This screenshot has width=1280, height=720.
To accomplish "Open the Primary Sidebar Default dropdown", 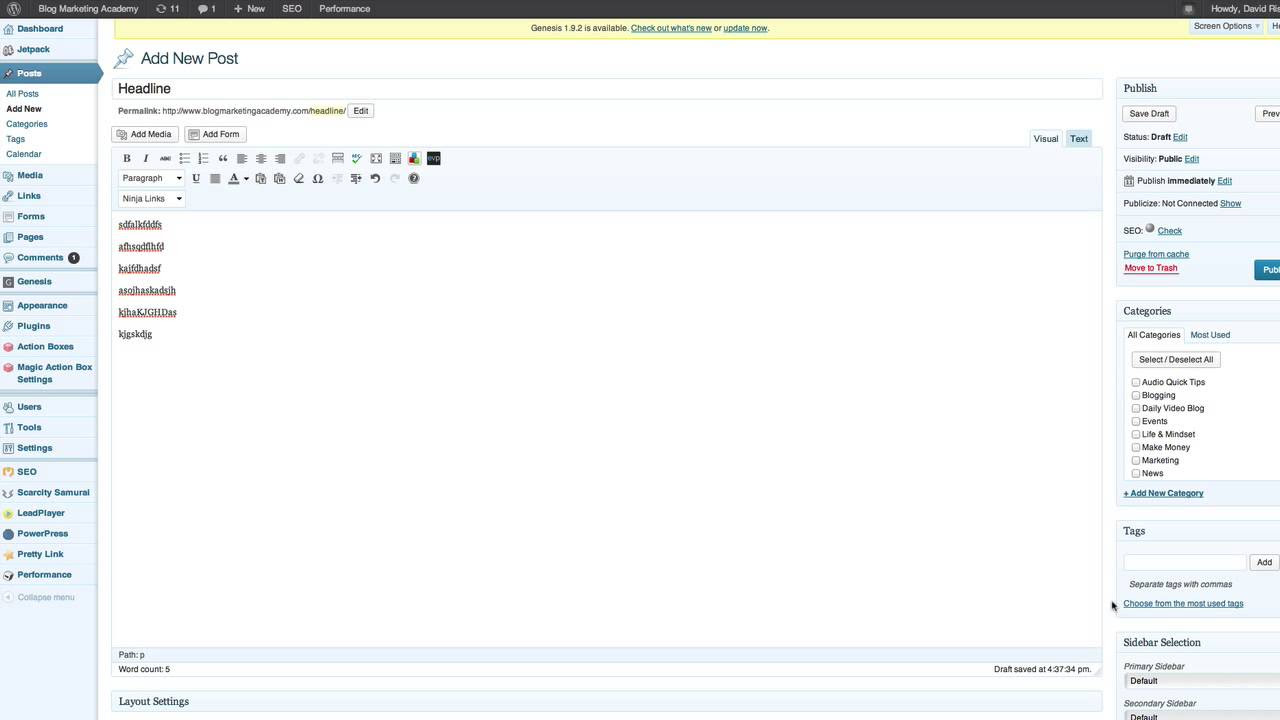I will [x=1202, y=681].
